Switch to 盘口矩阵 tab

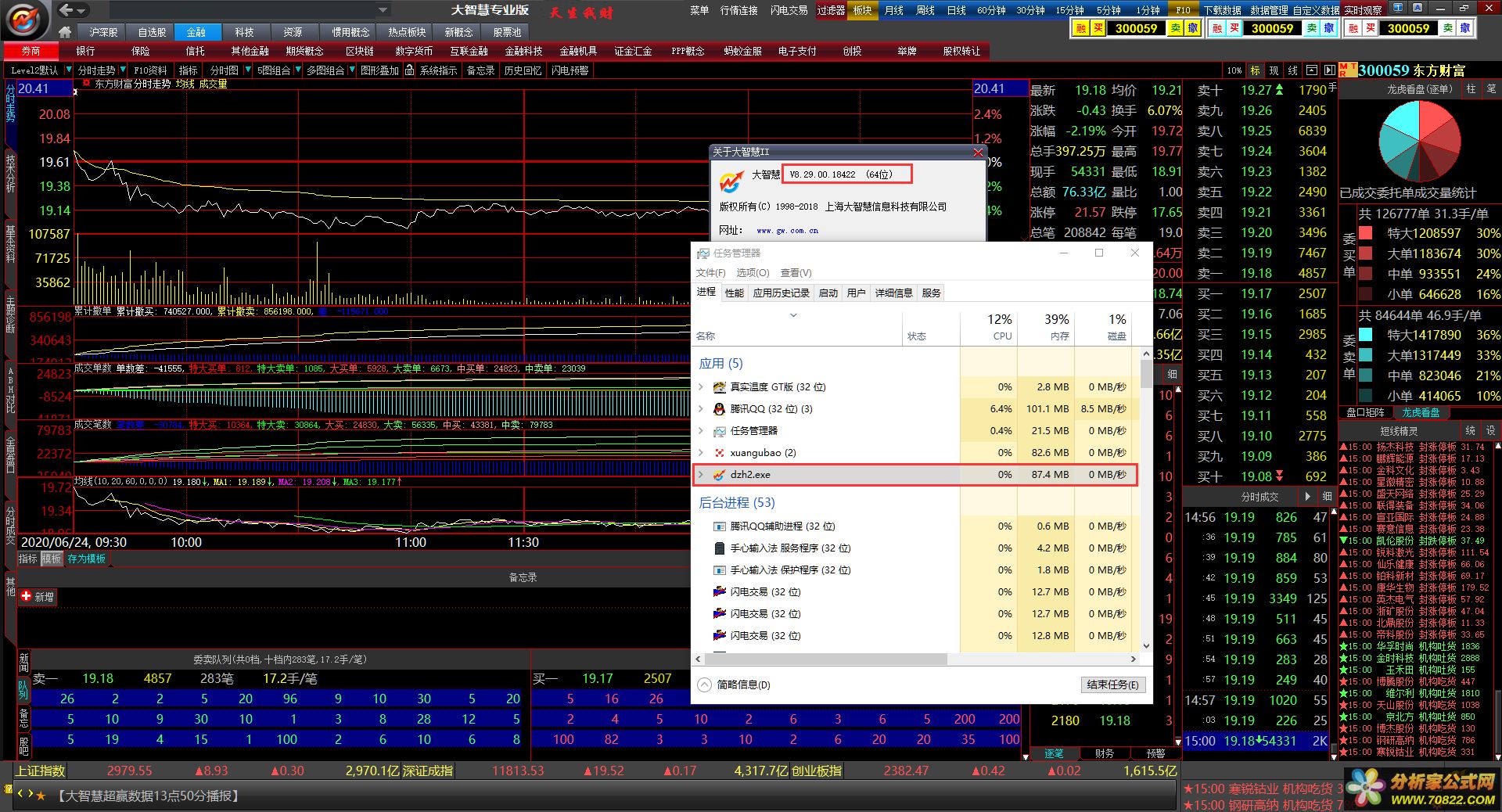coord(1365,412)
